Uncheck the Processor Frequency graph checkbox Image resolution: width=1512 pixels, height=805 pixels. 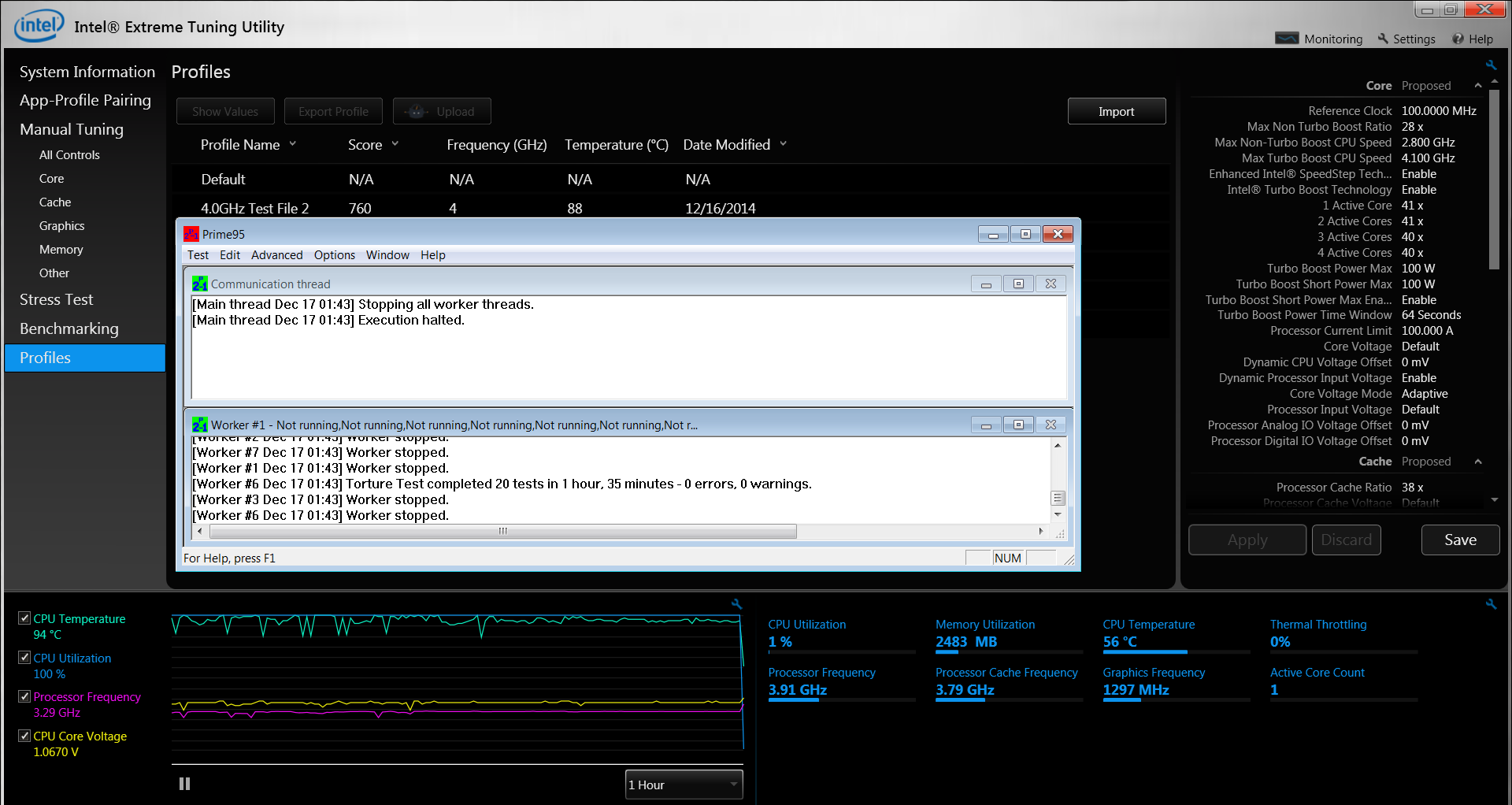point(24,696)
